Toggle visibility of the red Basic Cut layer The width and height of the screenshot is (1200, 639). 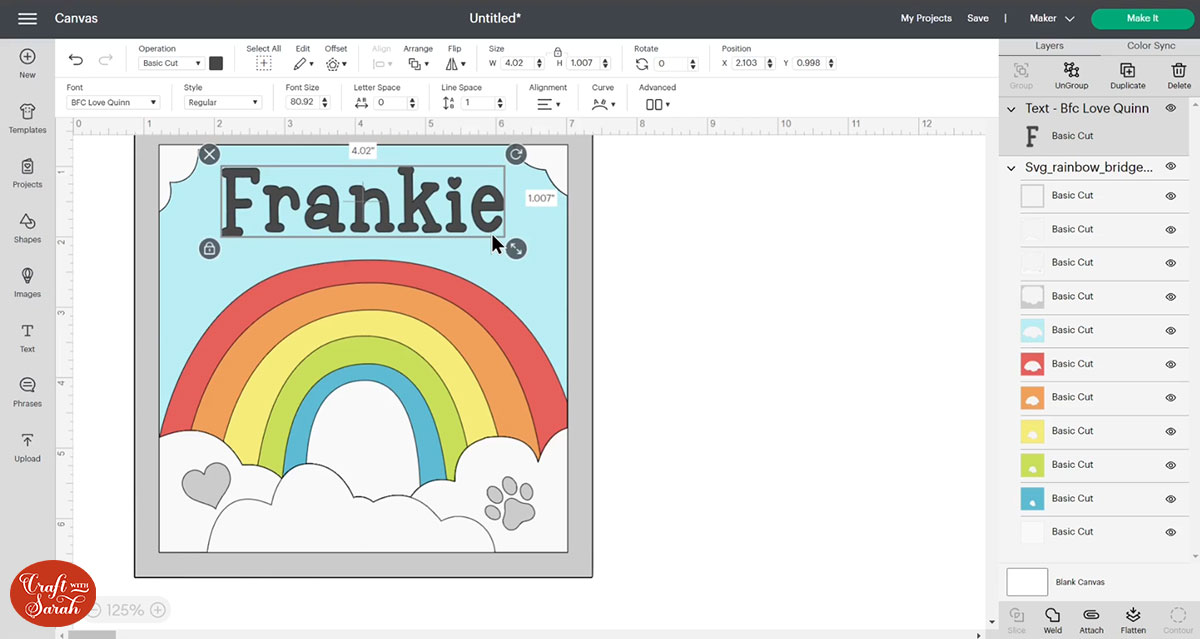tap(1171, 364)
